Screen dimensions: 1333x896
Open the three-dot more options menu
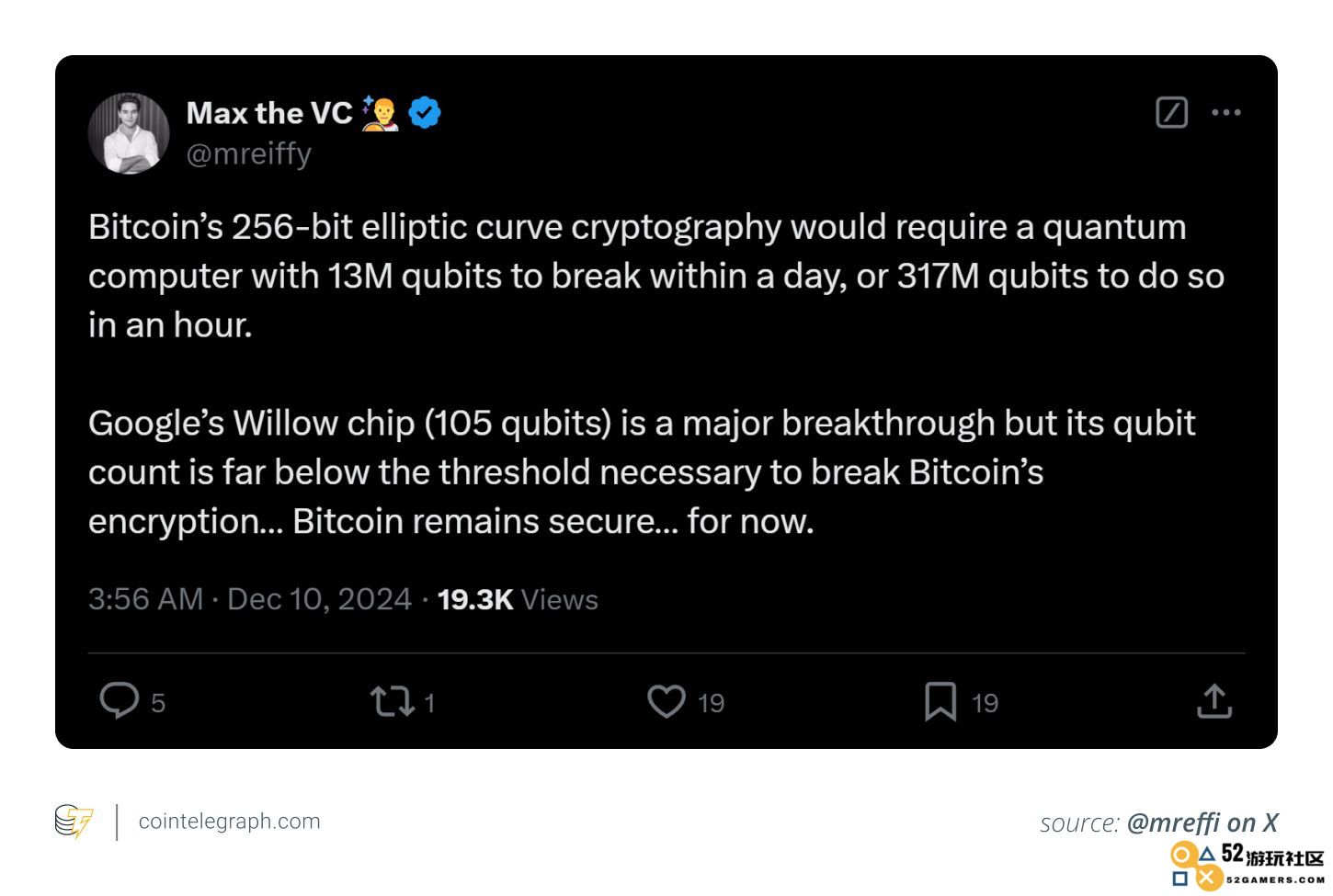(x=1226, y=112)
